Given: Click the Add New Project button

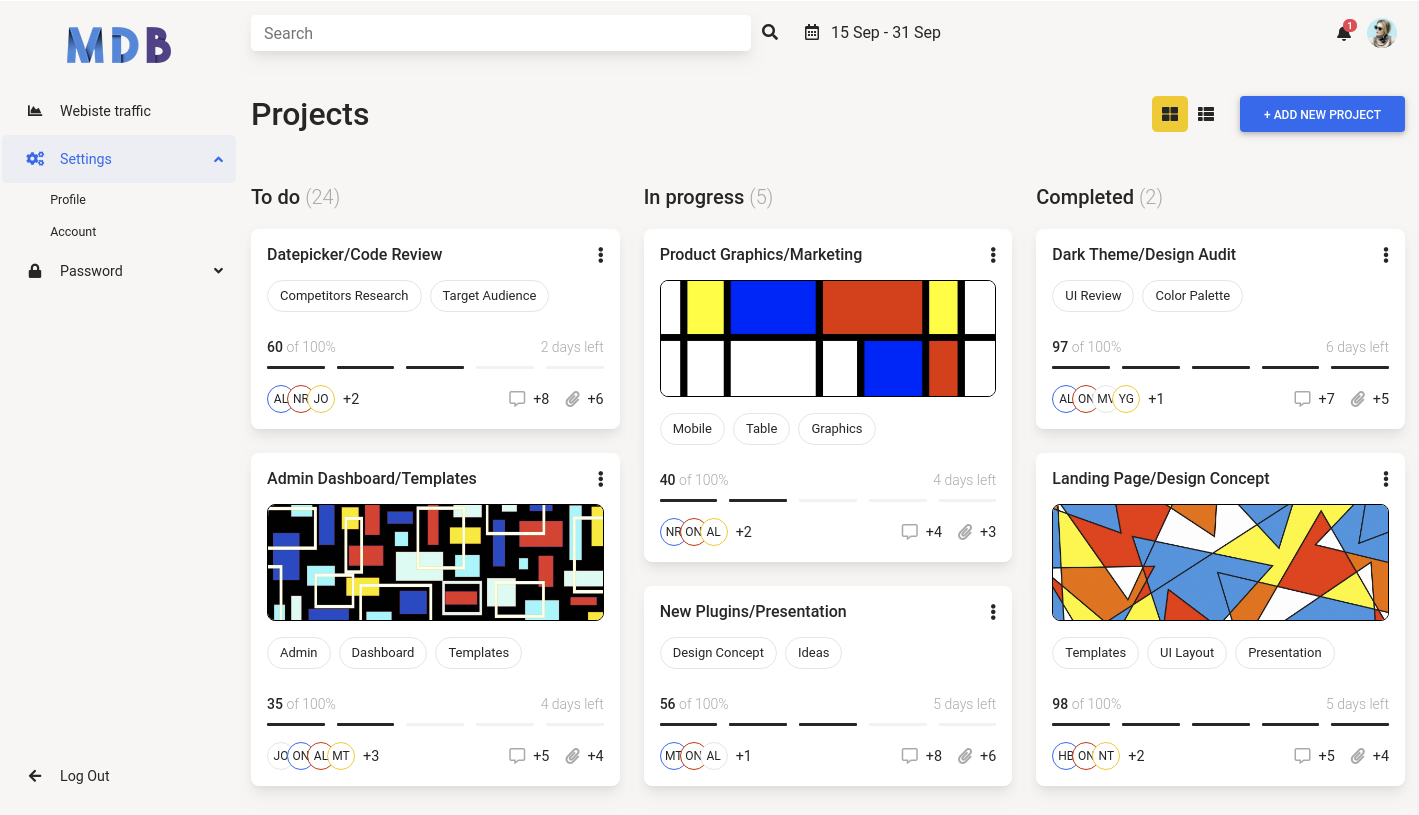Looking at the screenshot, I should 1322,114.
